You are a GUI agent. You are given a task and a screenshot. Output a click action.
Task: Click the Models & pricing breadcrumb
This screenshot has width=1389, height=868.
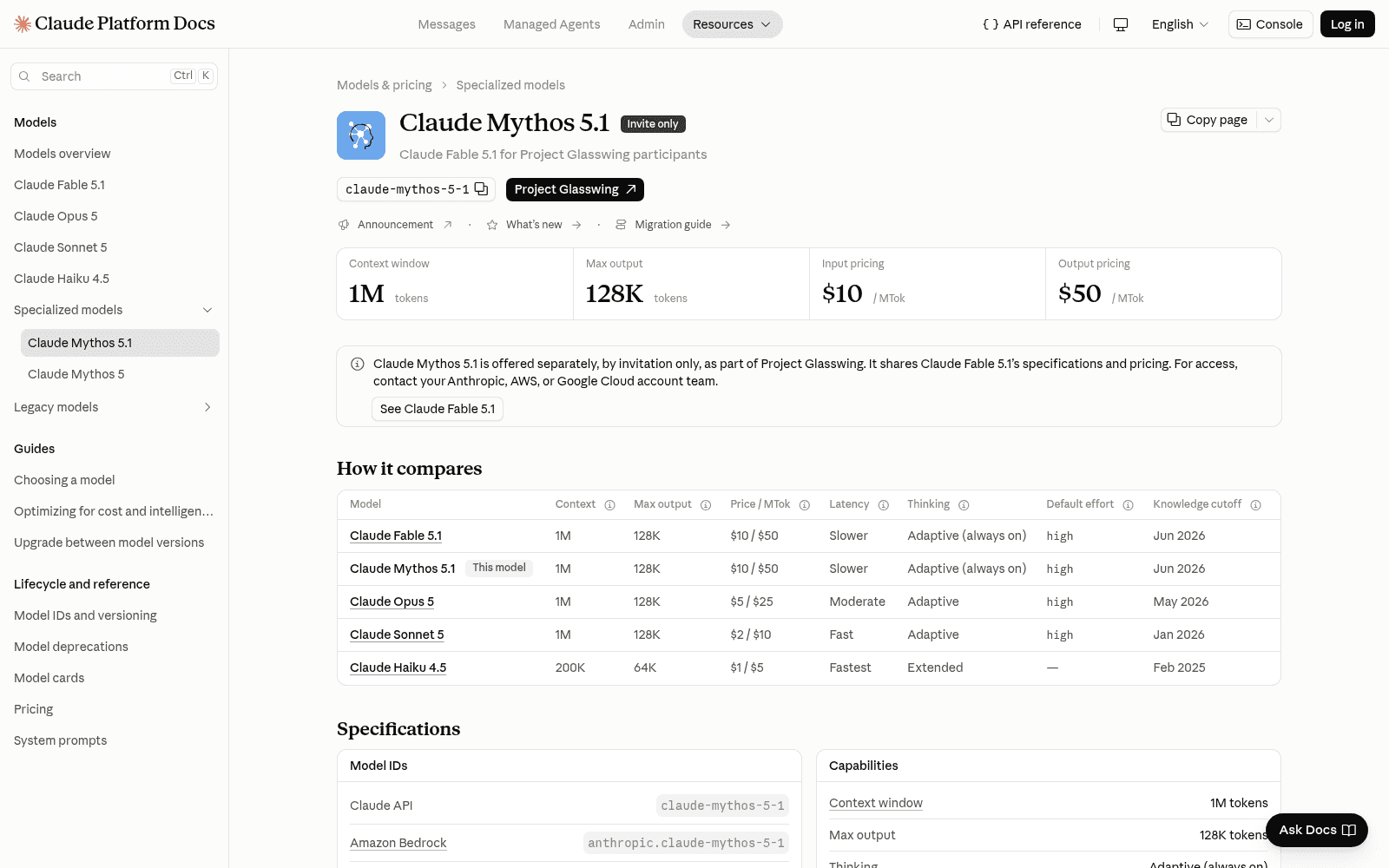[x=385, y=85]
